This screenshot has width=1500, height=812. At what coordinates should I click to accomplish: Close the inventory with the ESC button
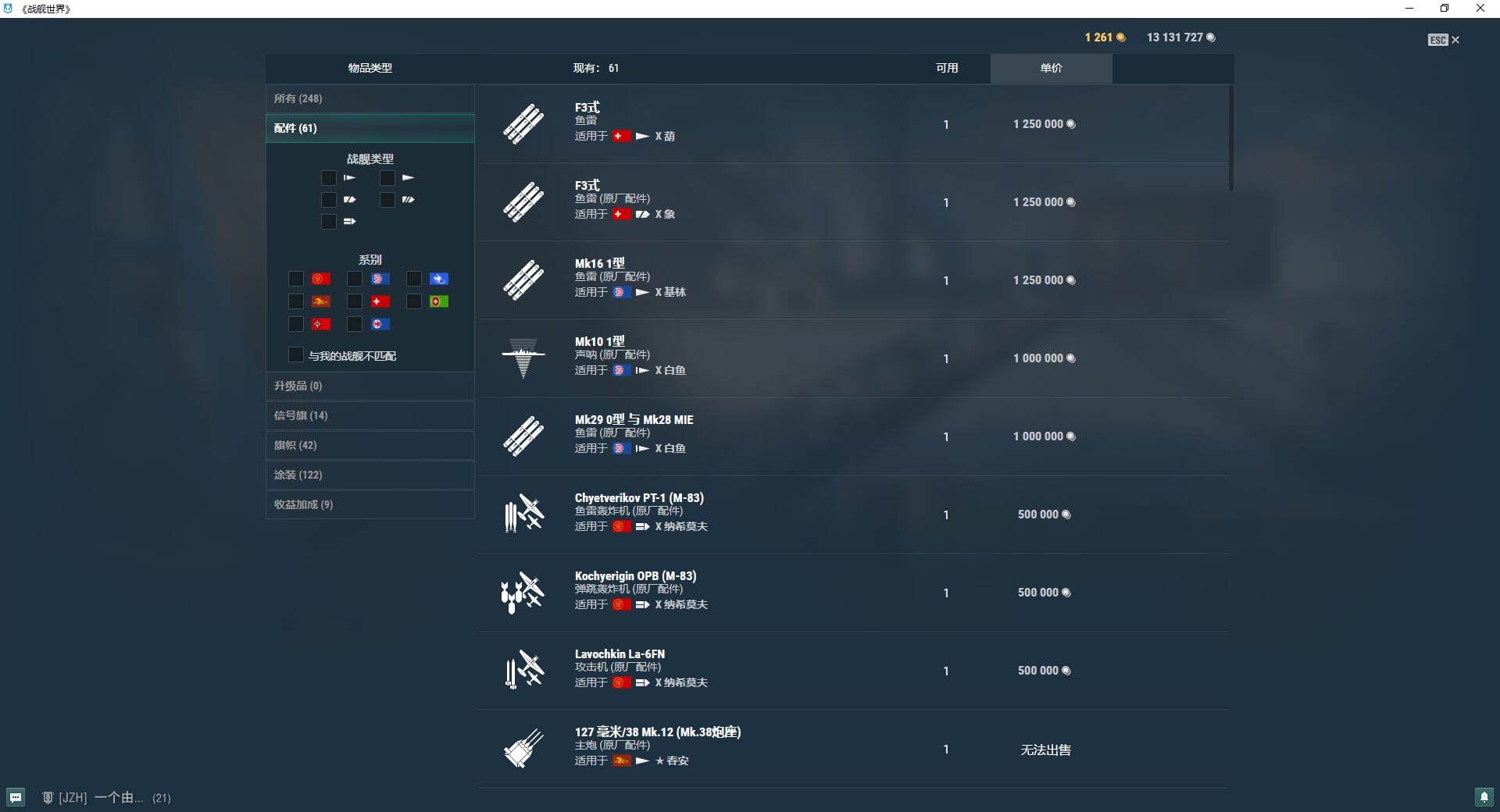1443,40
